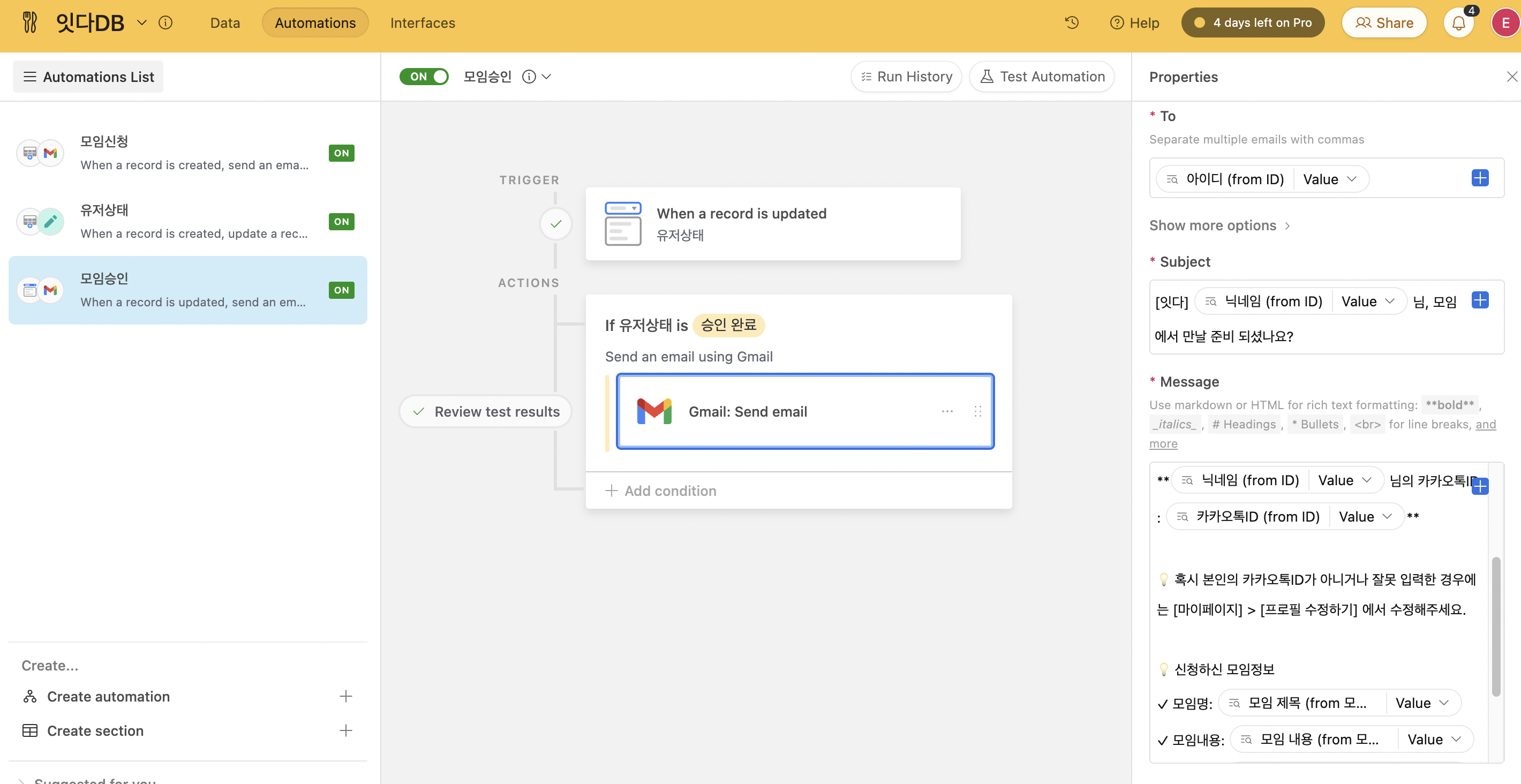Viewport: 1521px width, 784px height.
Task: Open the base history clock icon
Action: pyautogui.click(x=1072, y=23)
